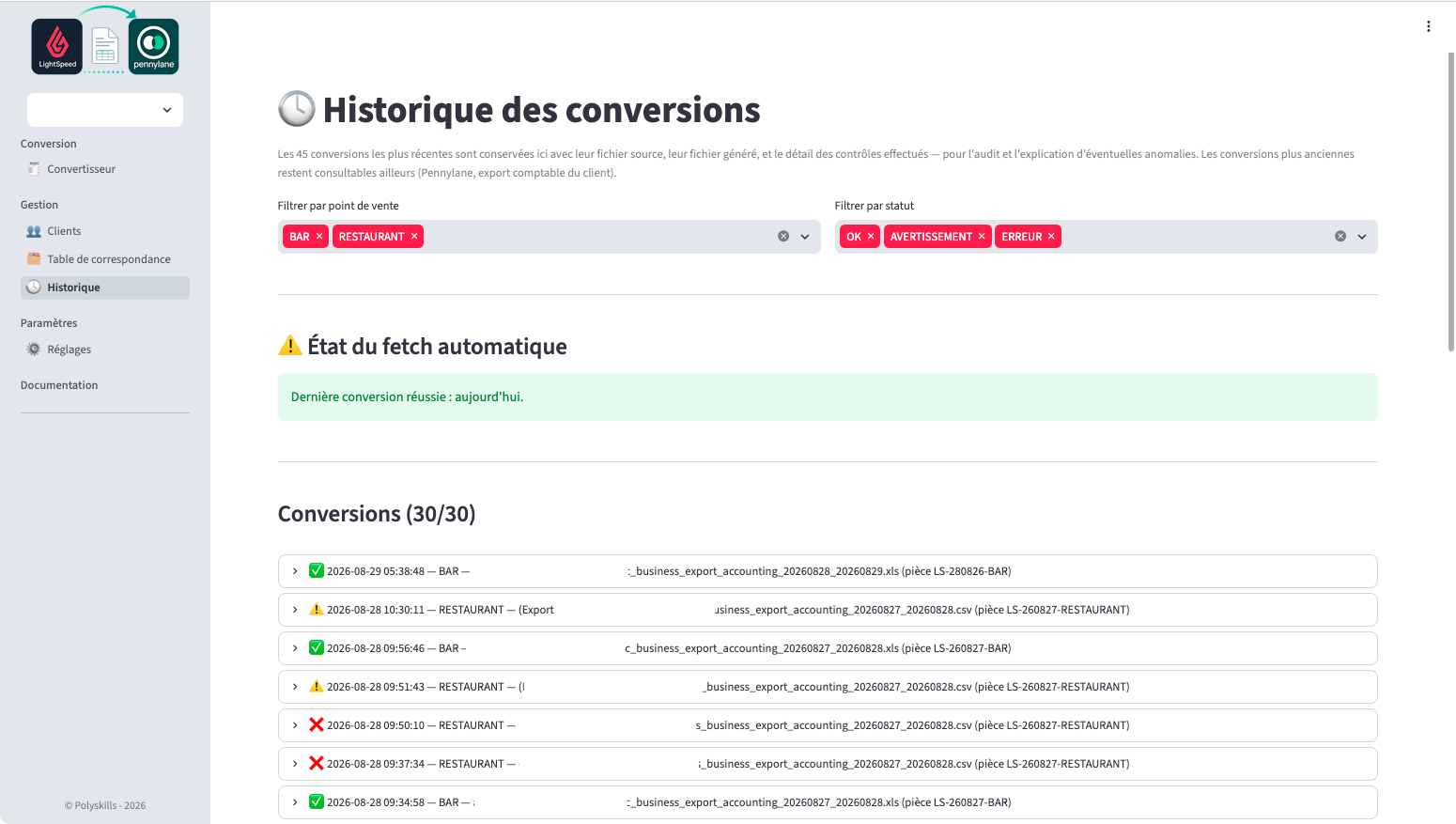
Task: Click the spreadsheet file icon between logos
Action: coord(105,48)
